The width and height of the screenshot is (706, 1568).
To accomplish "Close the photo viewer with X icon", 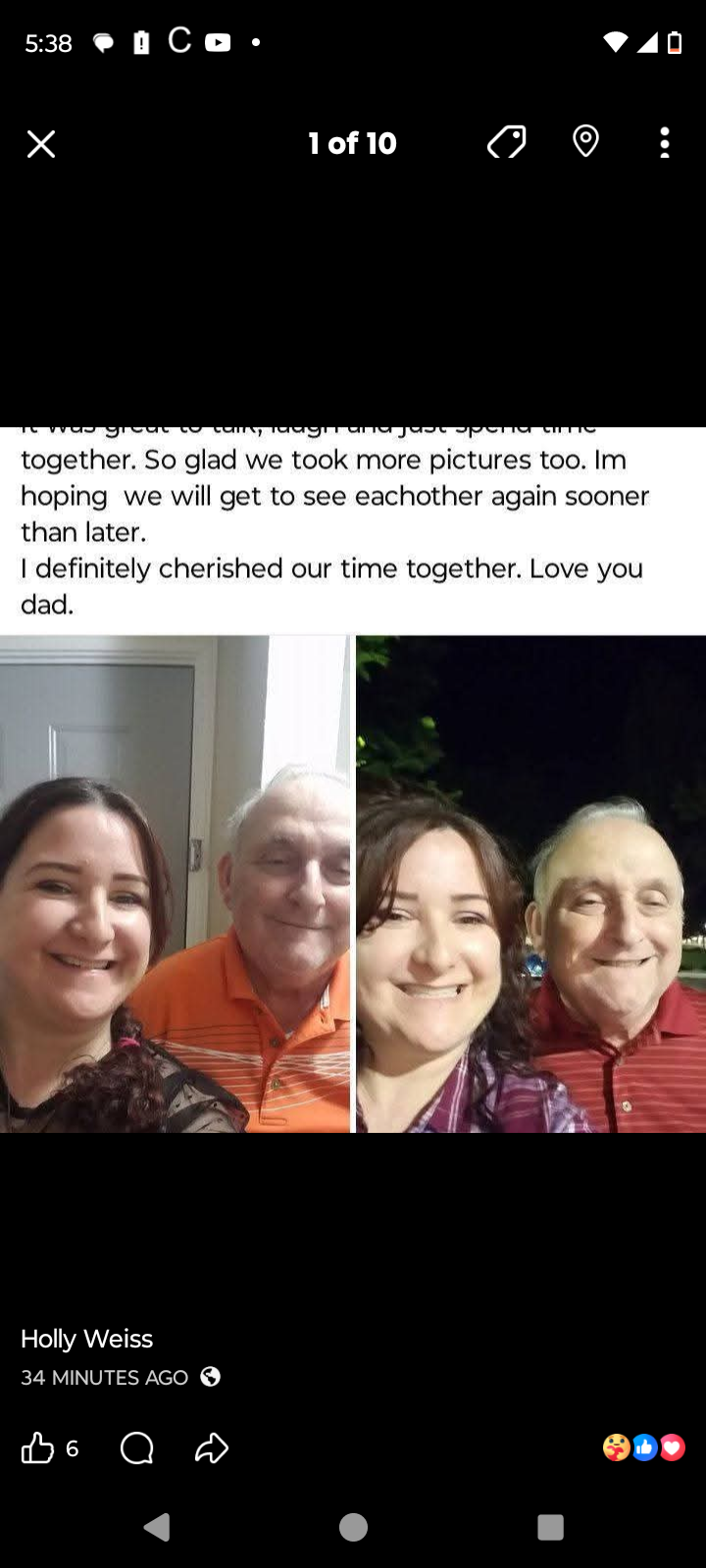I will tap(41, 144).
